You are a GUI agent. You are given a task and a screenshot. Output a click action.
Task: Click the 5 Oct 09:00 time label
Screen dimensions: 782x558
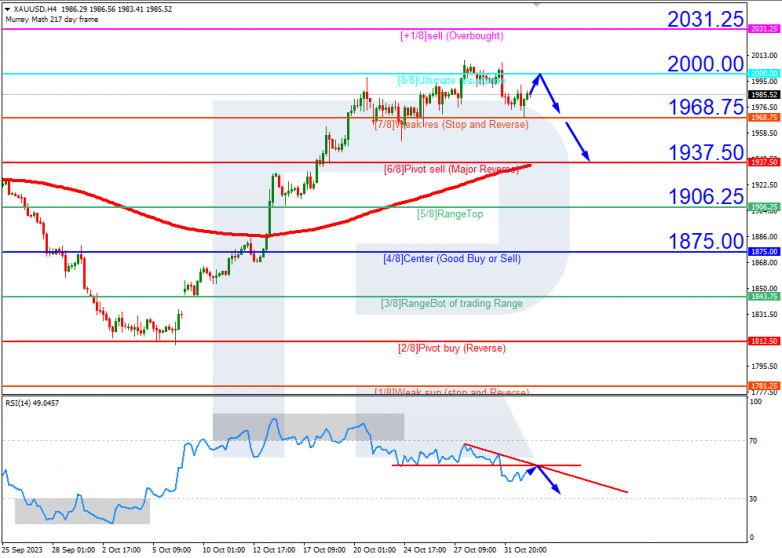point(172,550)
